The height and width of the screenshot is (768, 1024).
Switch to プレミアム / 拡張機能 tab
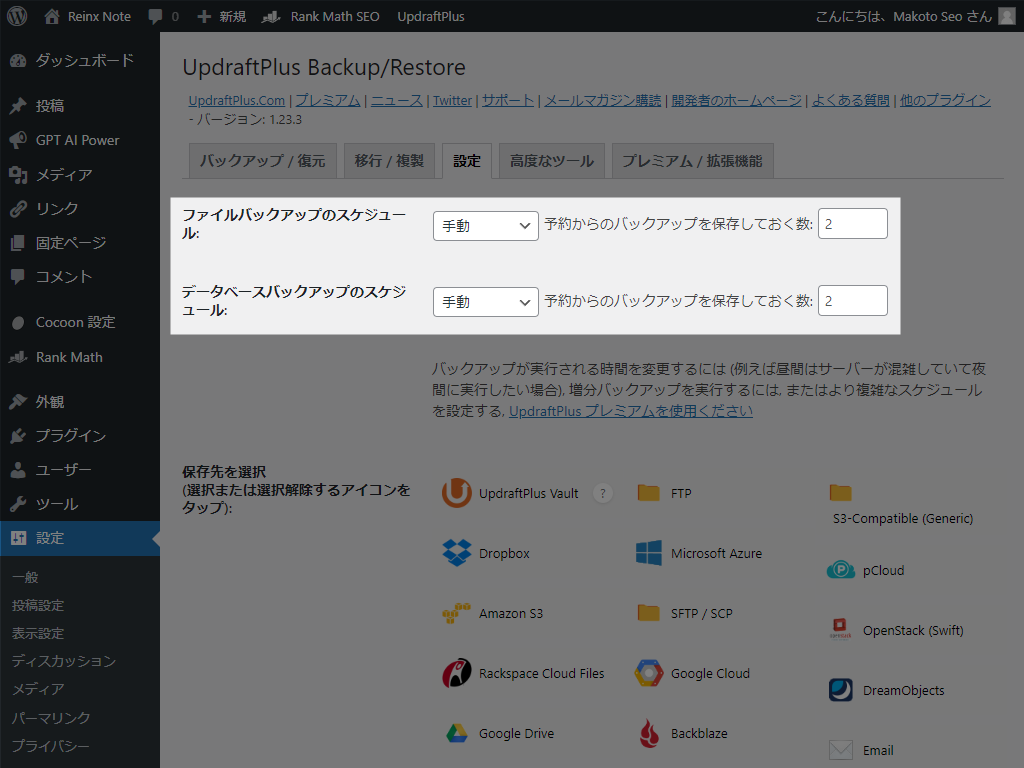click(692, 161)
